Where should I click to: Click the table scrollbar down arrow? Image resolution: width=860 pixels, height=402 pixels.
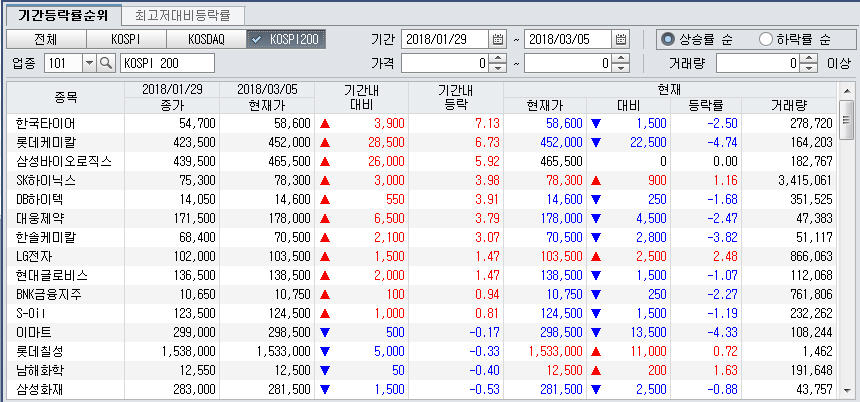[846, 390]
